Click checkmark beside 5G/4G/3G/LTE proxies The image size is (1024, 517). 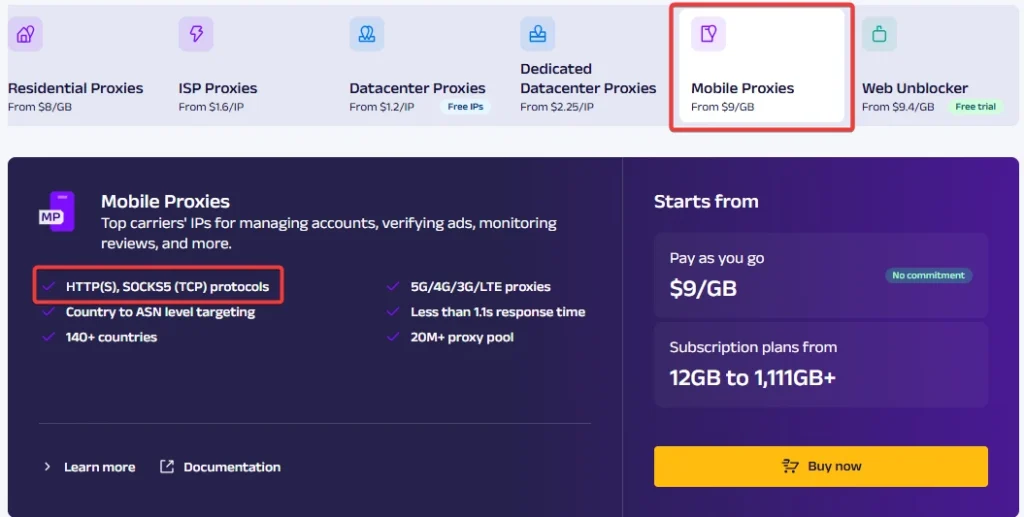click(393, 287)
